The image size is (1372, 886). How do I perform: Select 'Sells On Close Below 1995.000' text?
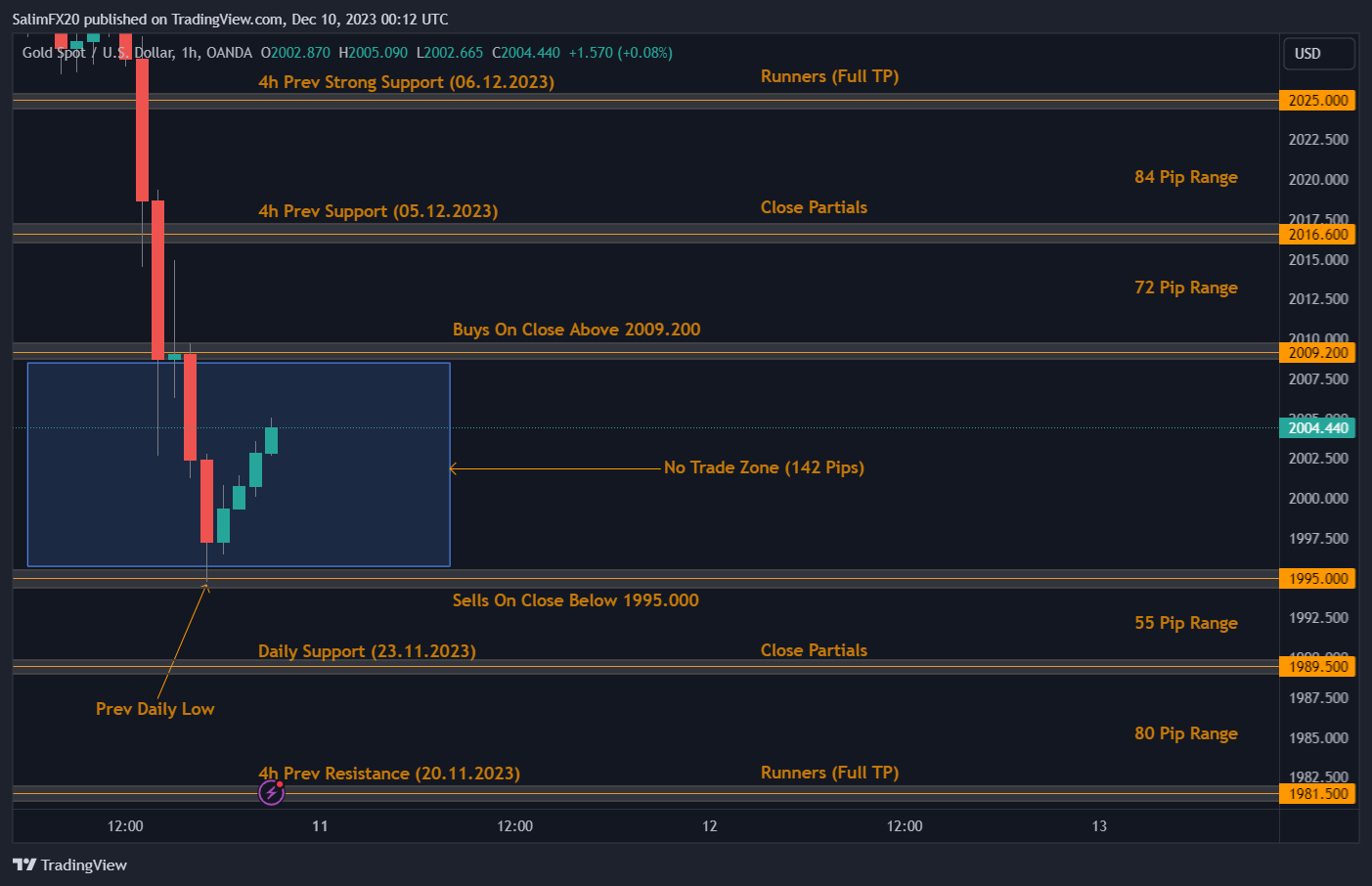click(575, 600)
